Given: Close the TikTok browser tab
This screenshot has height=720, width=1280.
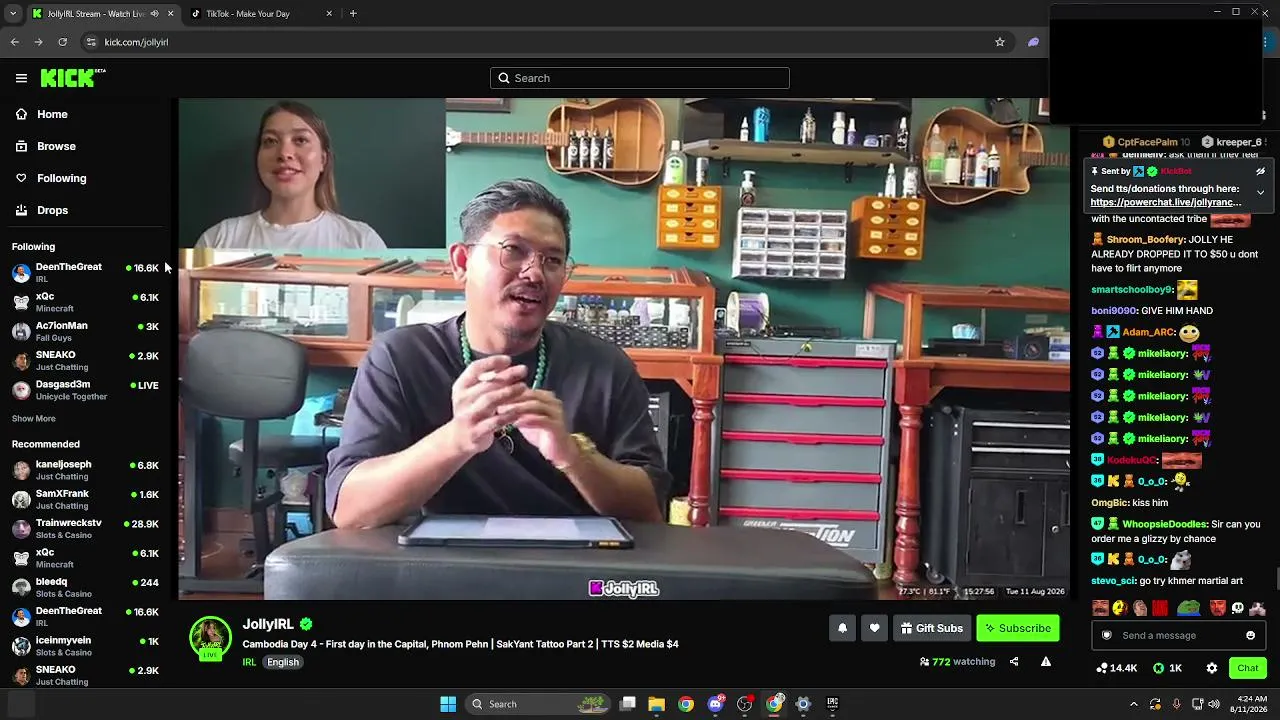Looking at the screenshot, I should coord(329,14).
